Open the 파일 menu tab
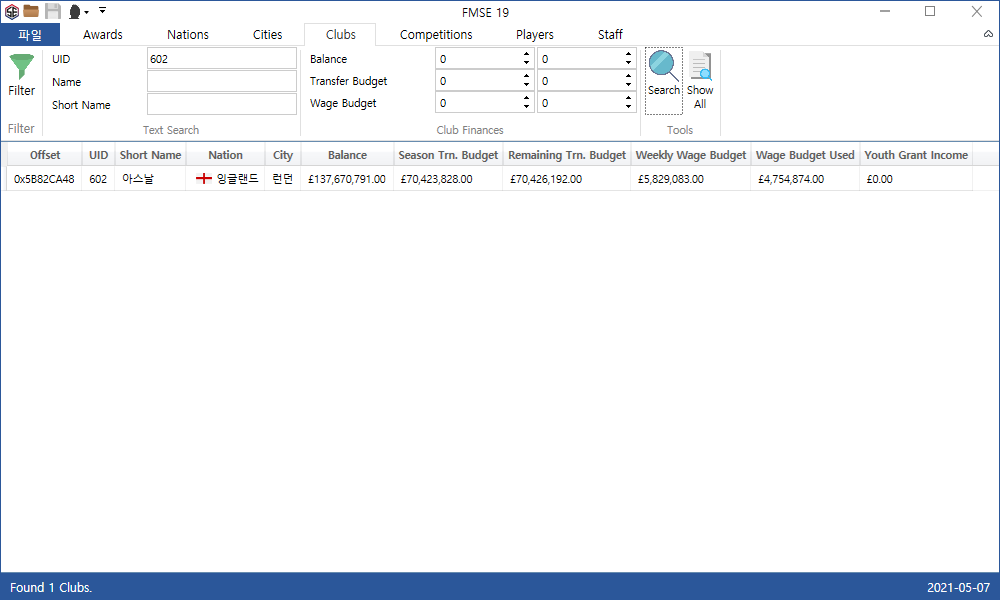 30,34
